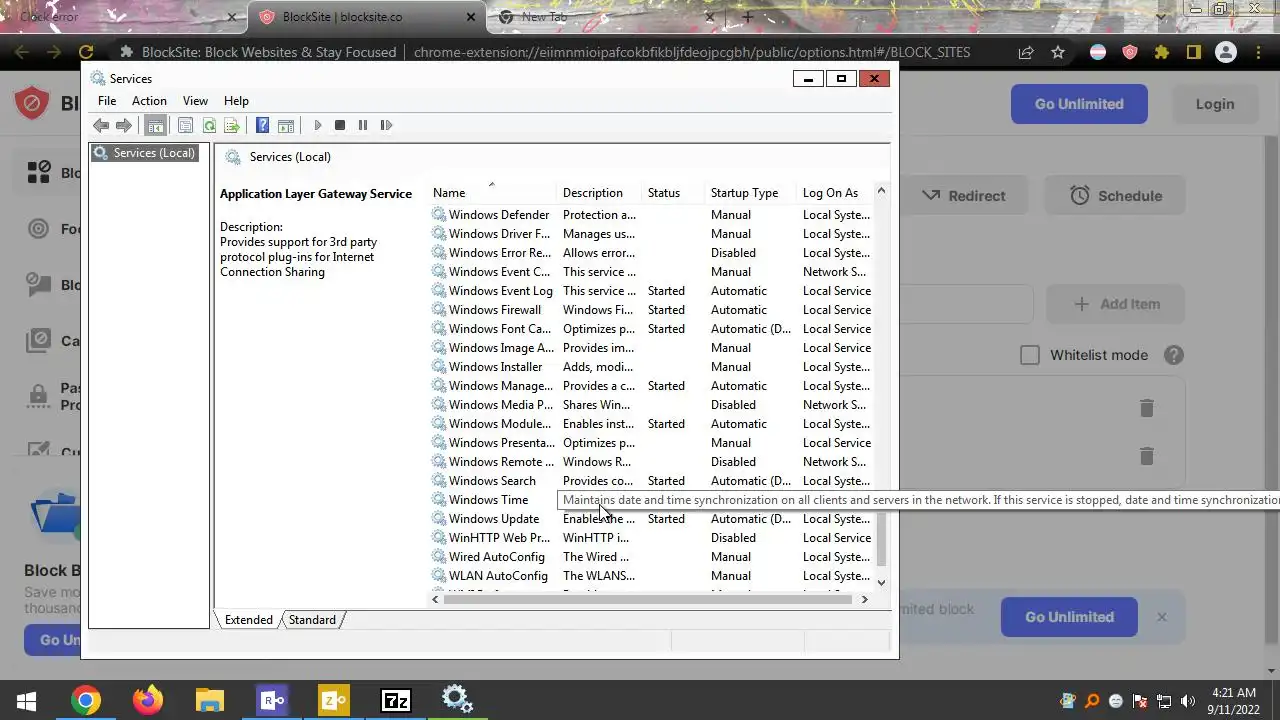Click the Export List toolbar icon
Viewport: 1280px width, 720px height.
(232, 126)
